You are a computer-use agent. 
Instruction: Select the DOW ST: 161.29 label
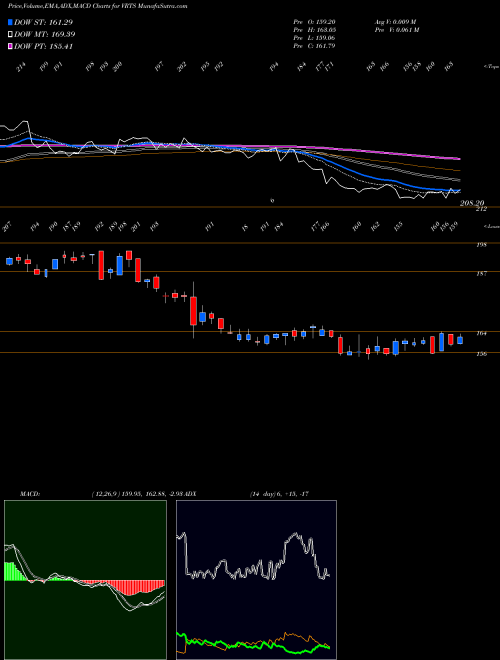click(43, 22)
